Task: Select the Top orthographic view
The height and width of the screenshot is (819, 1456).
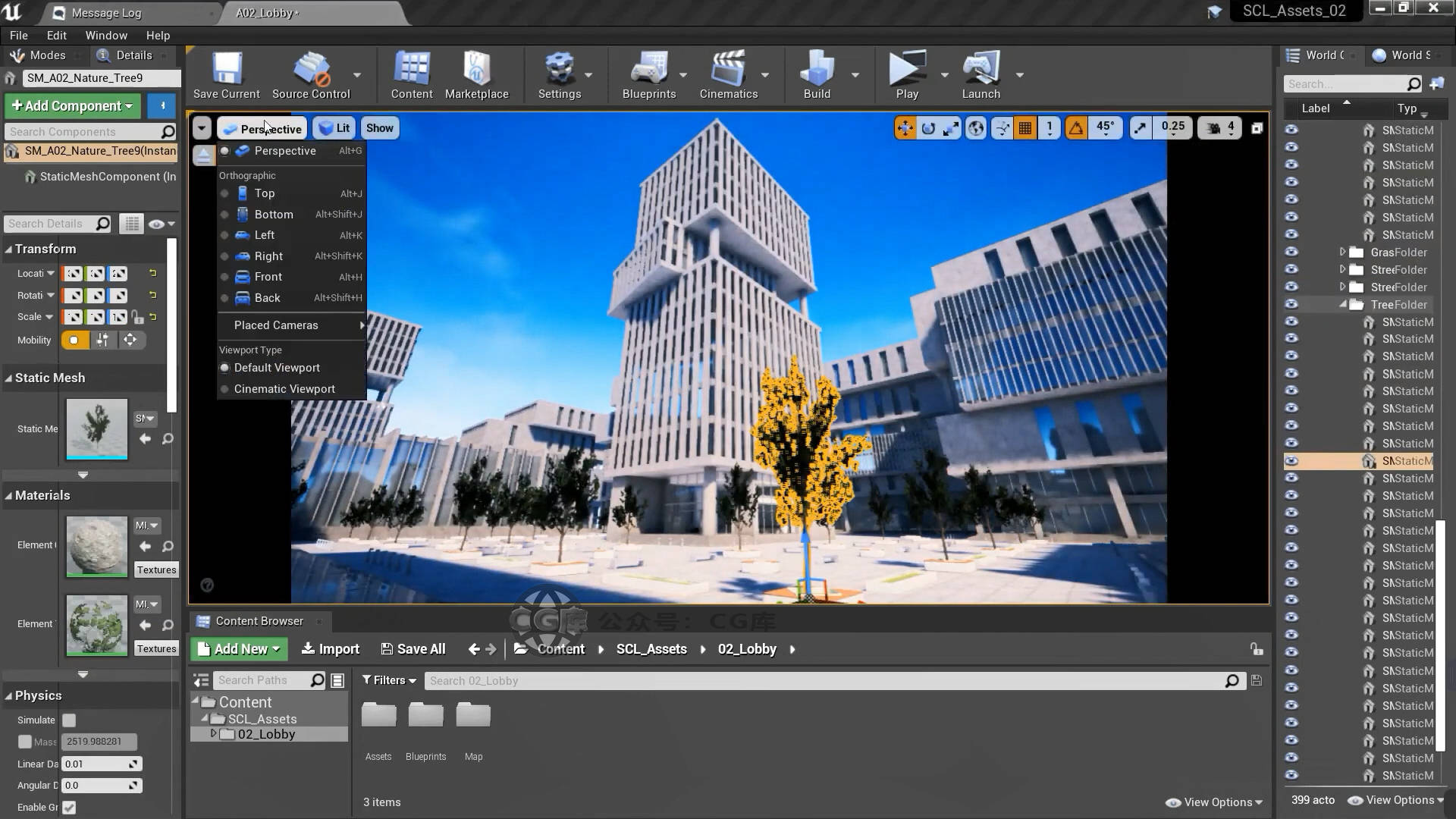Action: tap(264, 193)
